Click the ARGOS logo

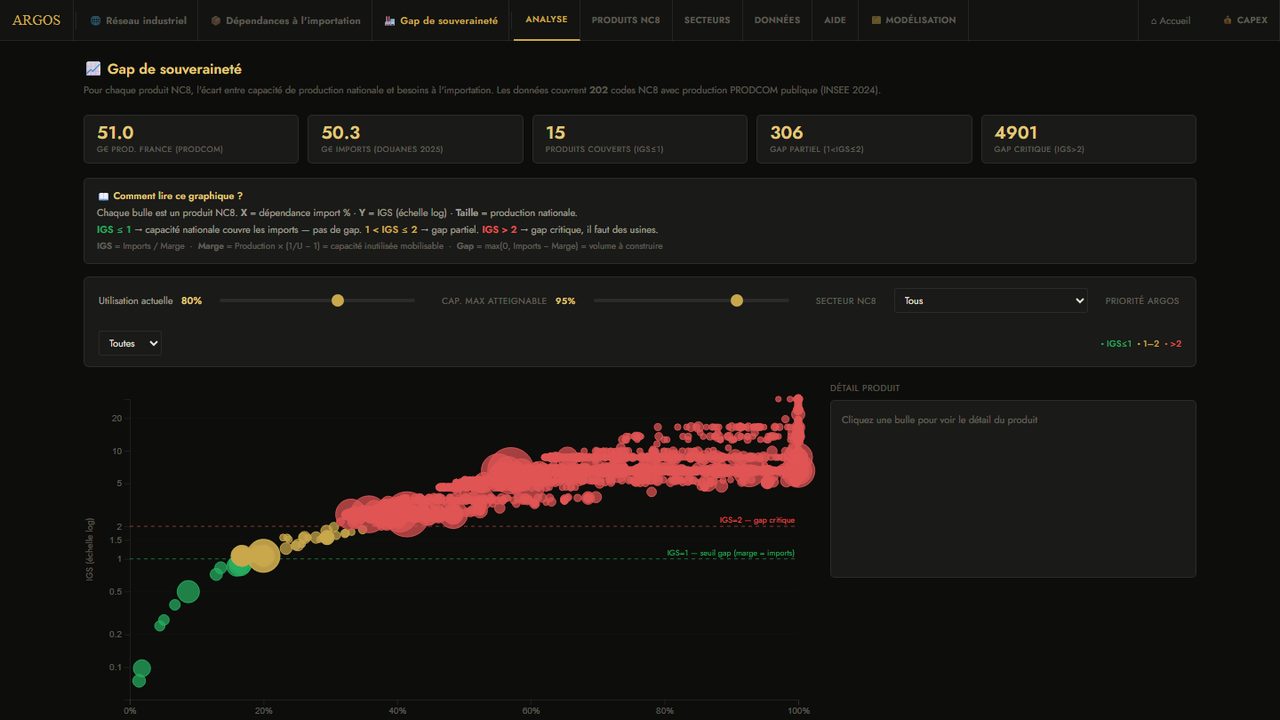pyautogui.click(x=36, y=20)
